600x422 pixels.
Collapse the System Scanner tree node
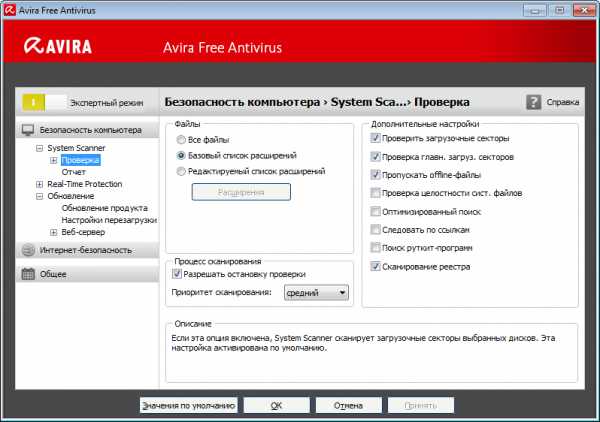click(39, 148)
